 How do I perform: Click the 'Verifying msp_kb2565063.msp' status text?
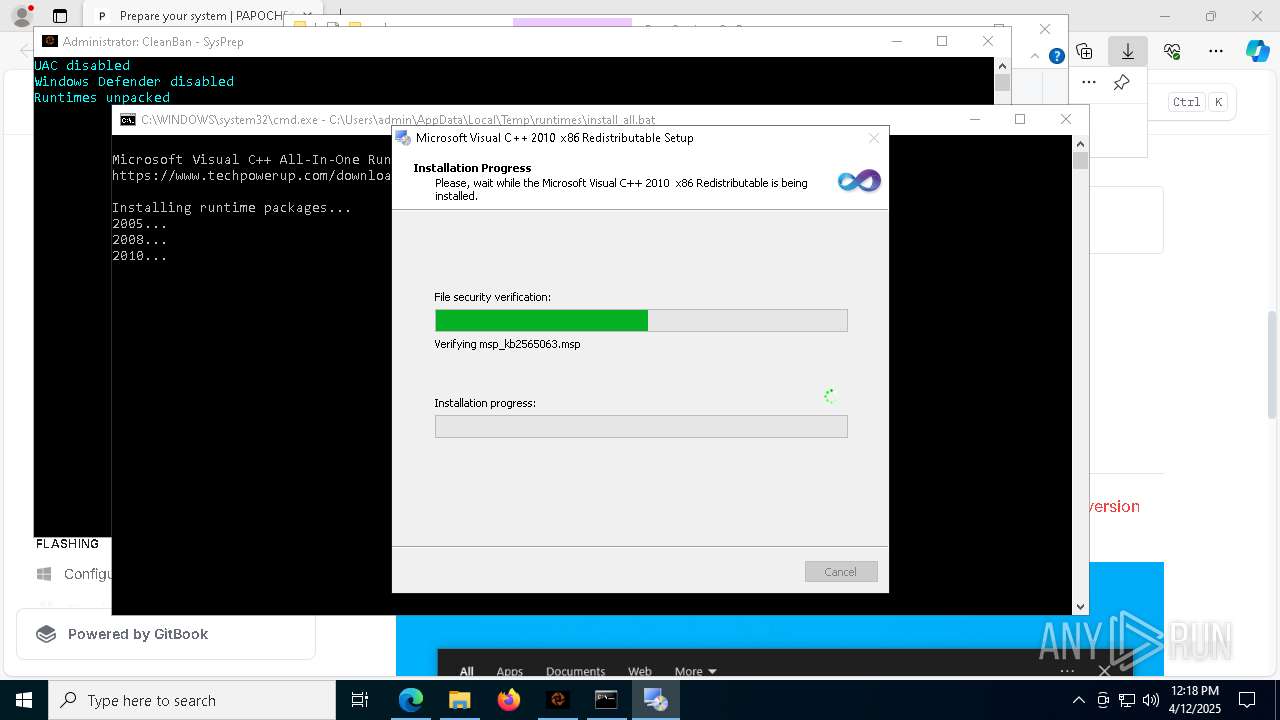507,344
